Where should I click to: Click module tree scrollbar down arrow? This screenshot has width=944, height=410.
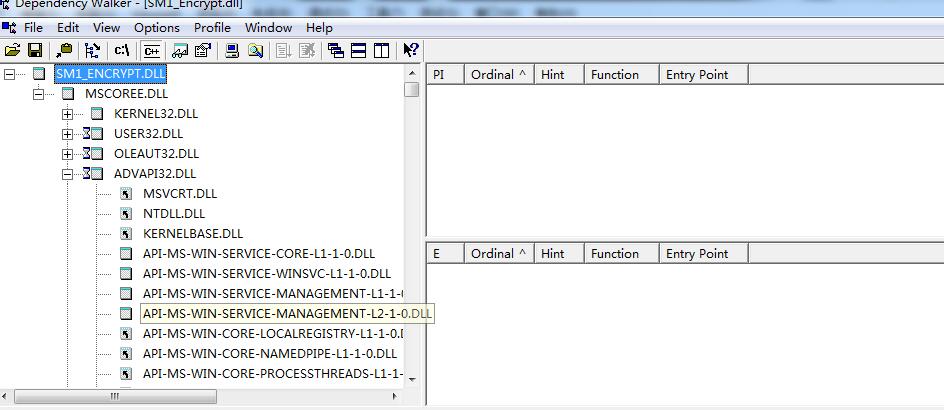click(412, 379)
